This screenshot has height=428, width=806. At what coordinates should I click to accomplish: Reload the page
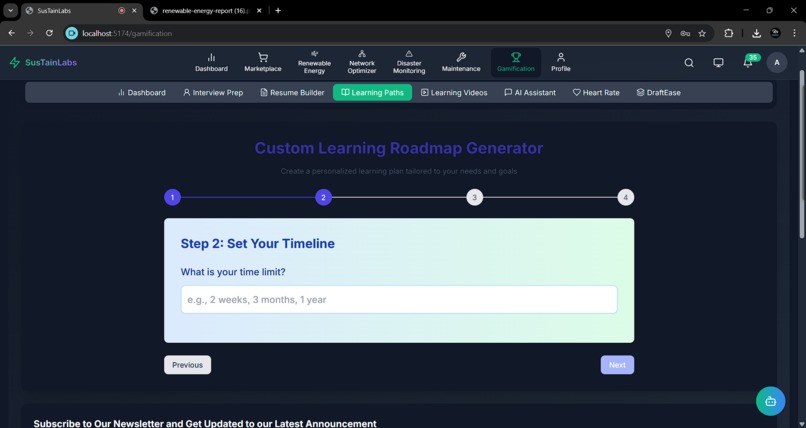(49, 33)
